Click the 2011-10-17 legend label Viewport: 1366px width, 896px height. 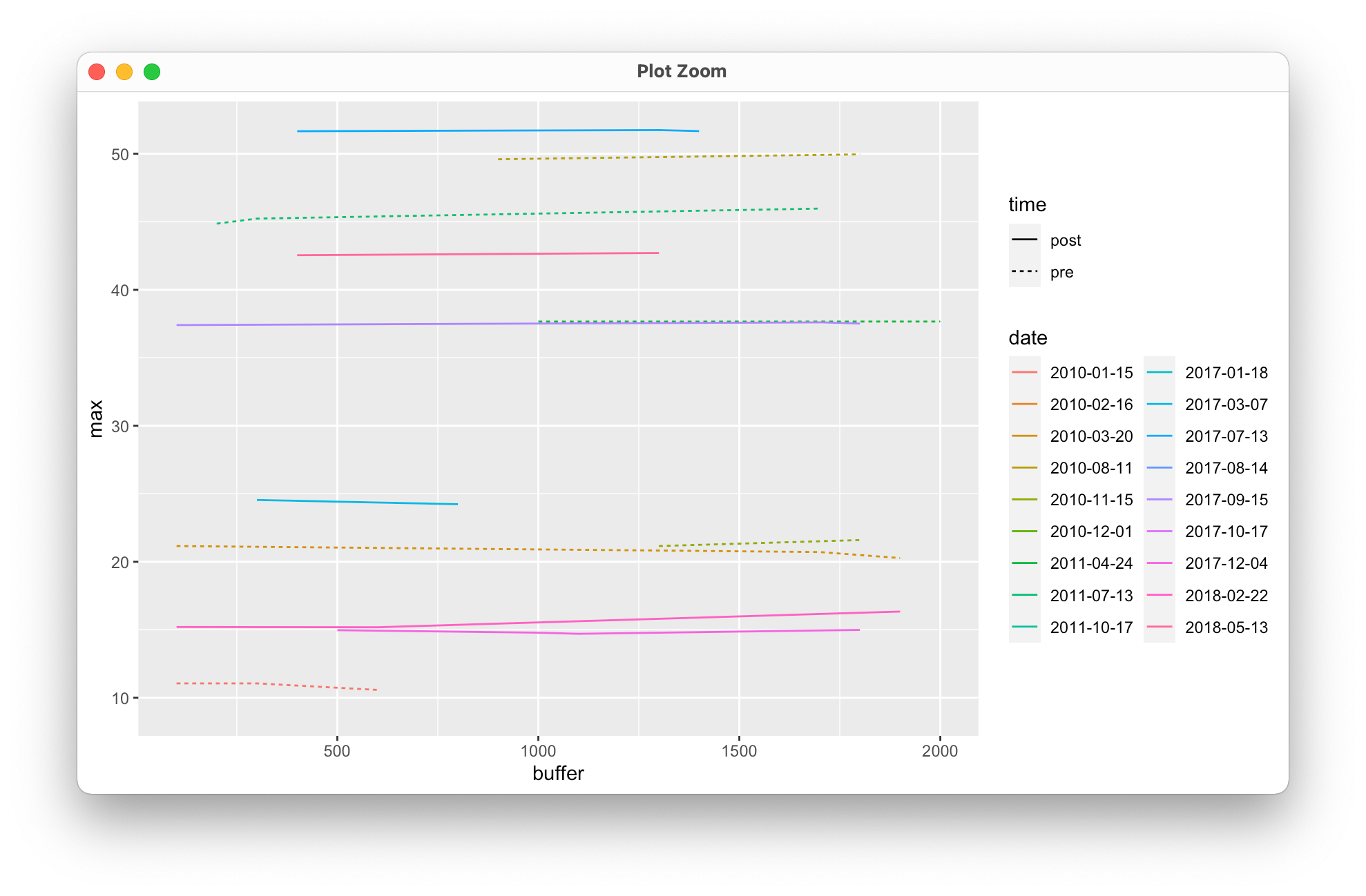(x=1091, y=627)
